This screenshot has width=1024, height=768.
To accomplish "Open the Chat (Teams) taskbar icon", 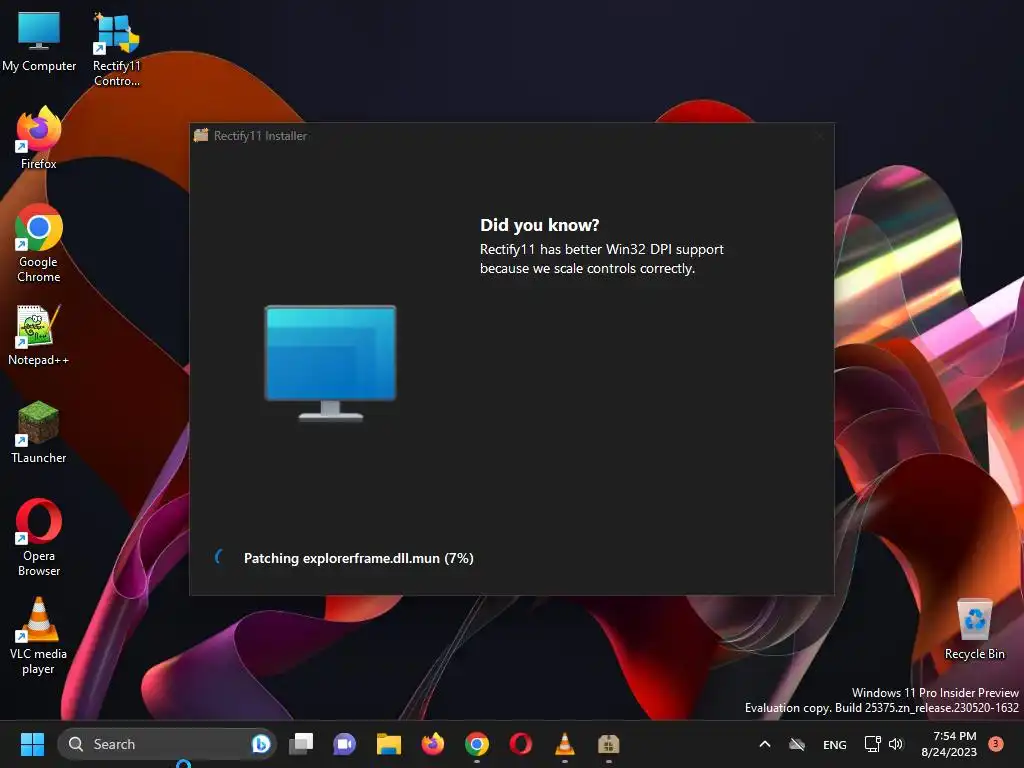I will tap(345, 744).
